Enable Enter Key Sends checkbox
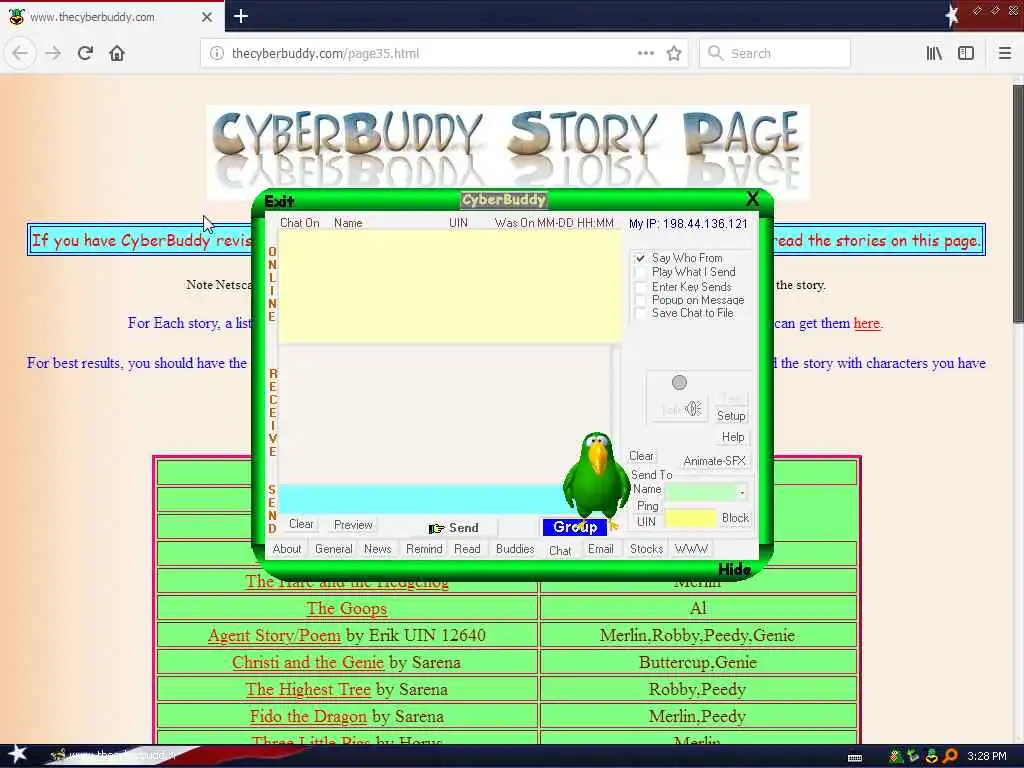The height and width of the screenshot is (768, 1024). click(x=640, y=287)
